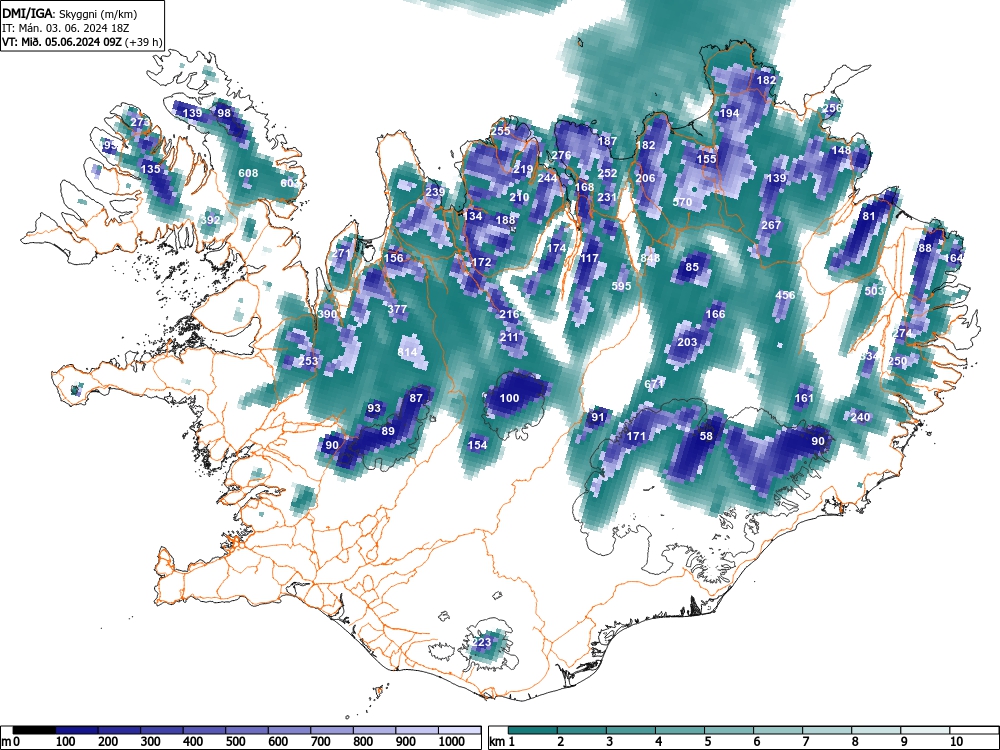1000x750 pixels.
Task: Click the black swatch at 0 m in legend
Action: pos(34,730)
